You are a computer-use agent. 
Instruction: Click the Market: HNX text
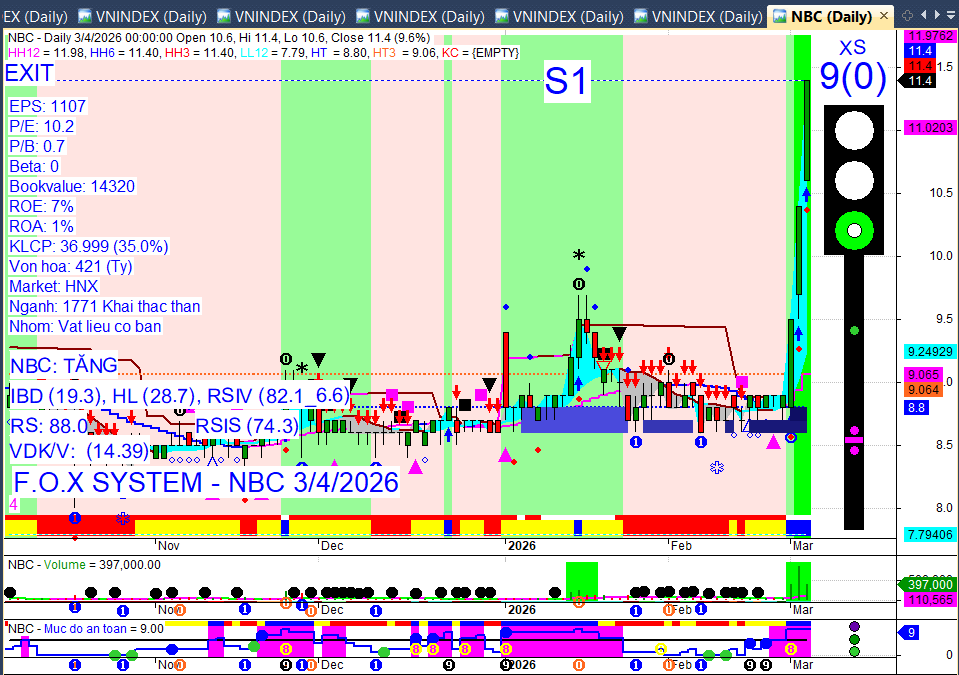pyautogui.click(x=54, y=287)
